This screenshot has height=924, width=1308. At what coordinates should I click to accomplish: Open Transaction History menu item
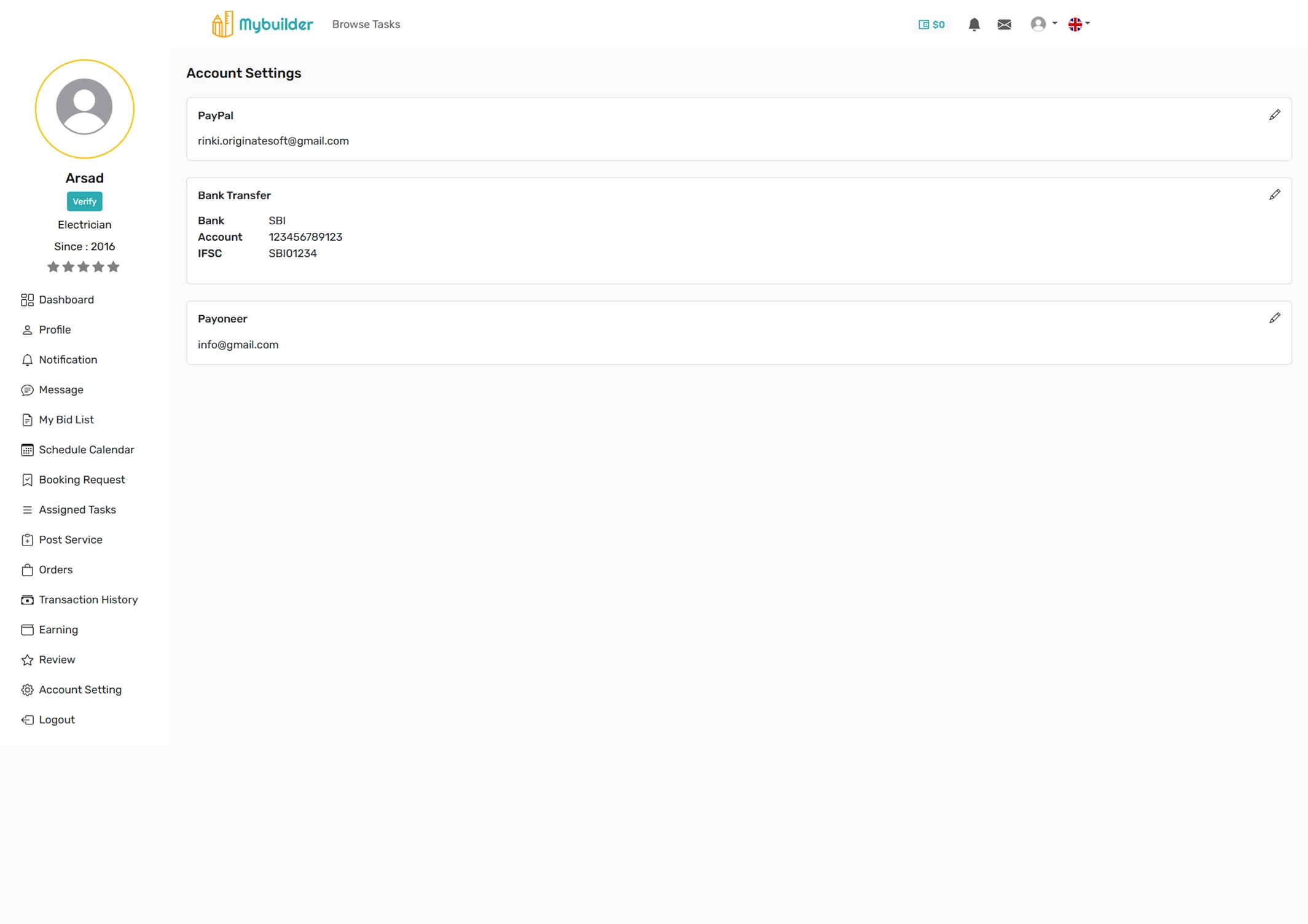pyautogui.click(x=88, y=600)
